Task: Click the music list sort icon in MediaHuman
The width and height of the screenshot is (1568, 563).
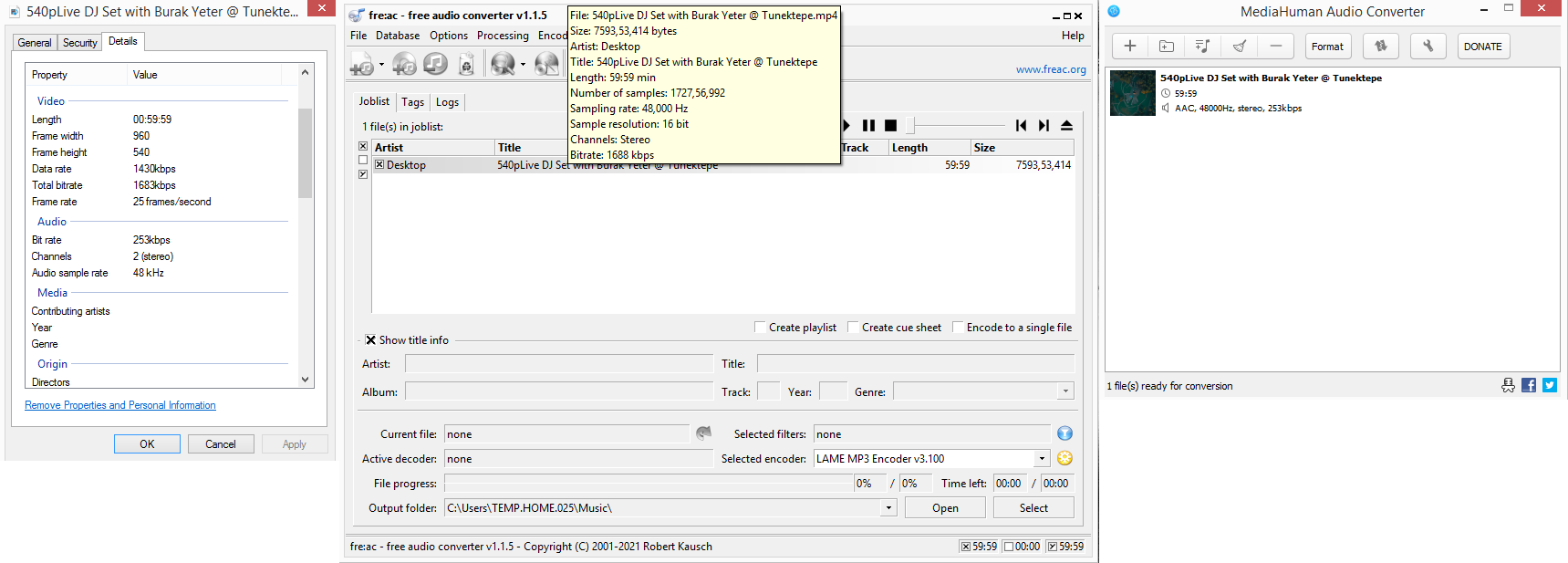Action: 1203,47
